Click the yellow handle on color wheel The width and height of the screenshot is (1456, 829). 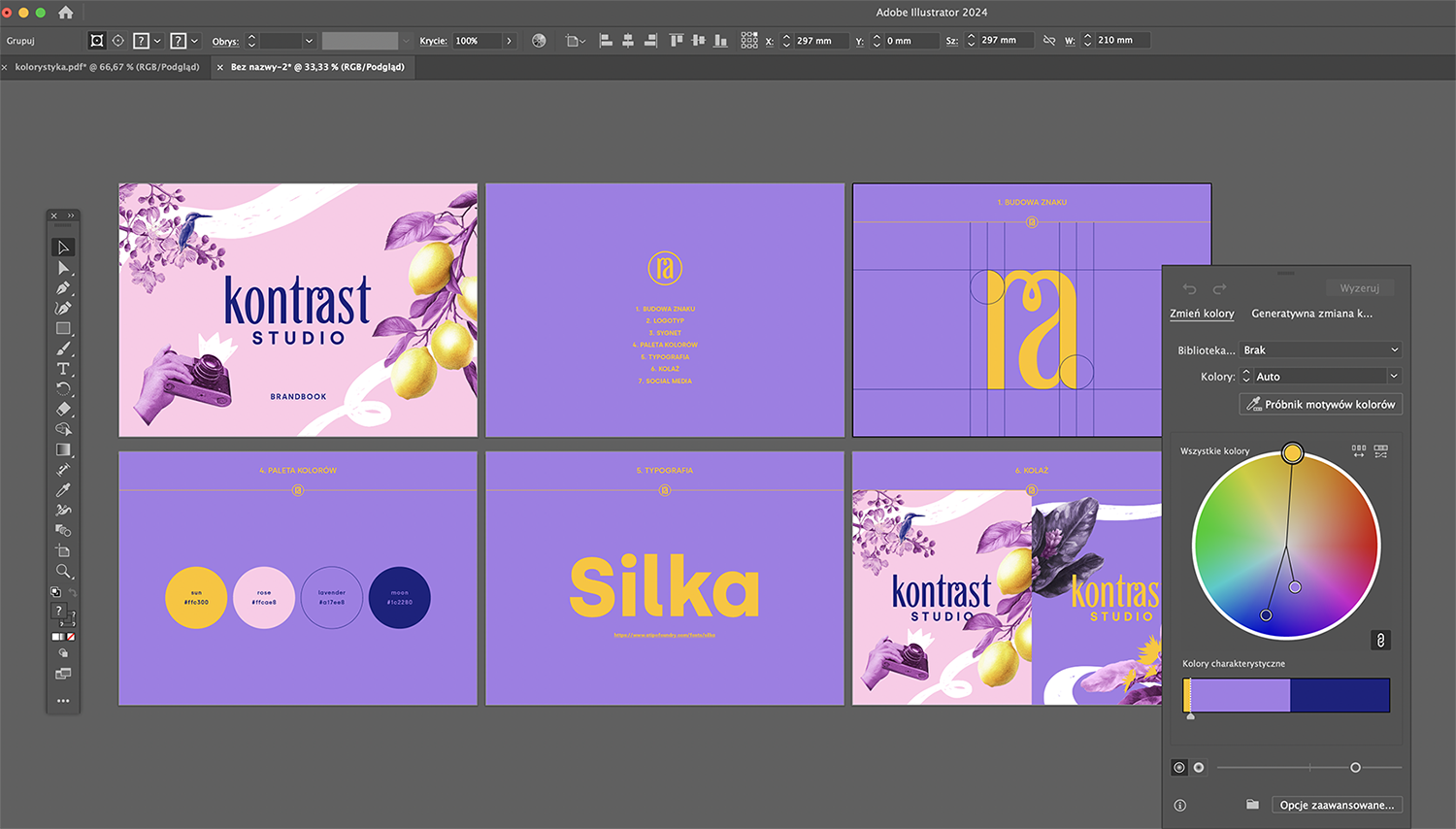point(1292,453)
